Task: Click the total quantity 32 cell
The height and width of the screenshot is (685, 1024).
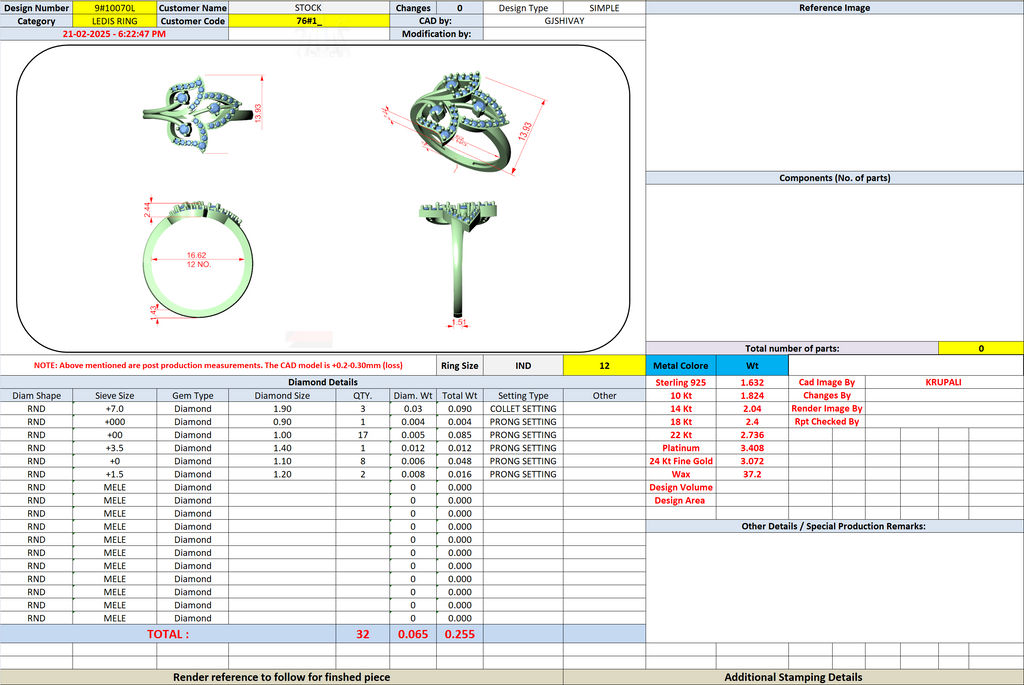Action: tap(362, 634)
